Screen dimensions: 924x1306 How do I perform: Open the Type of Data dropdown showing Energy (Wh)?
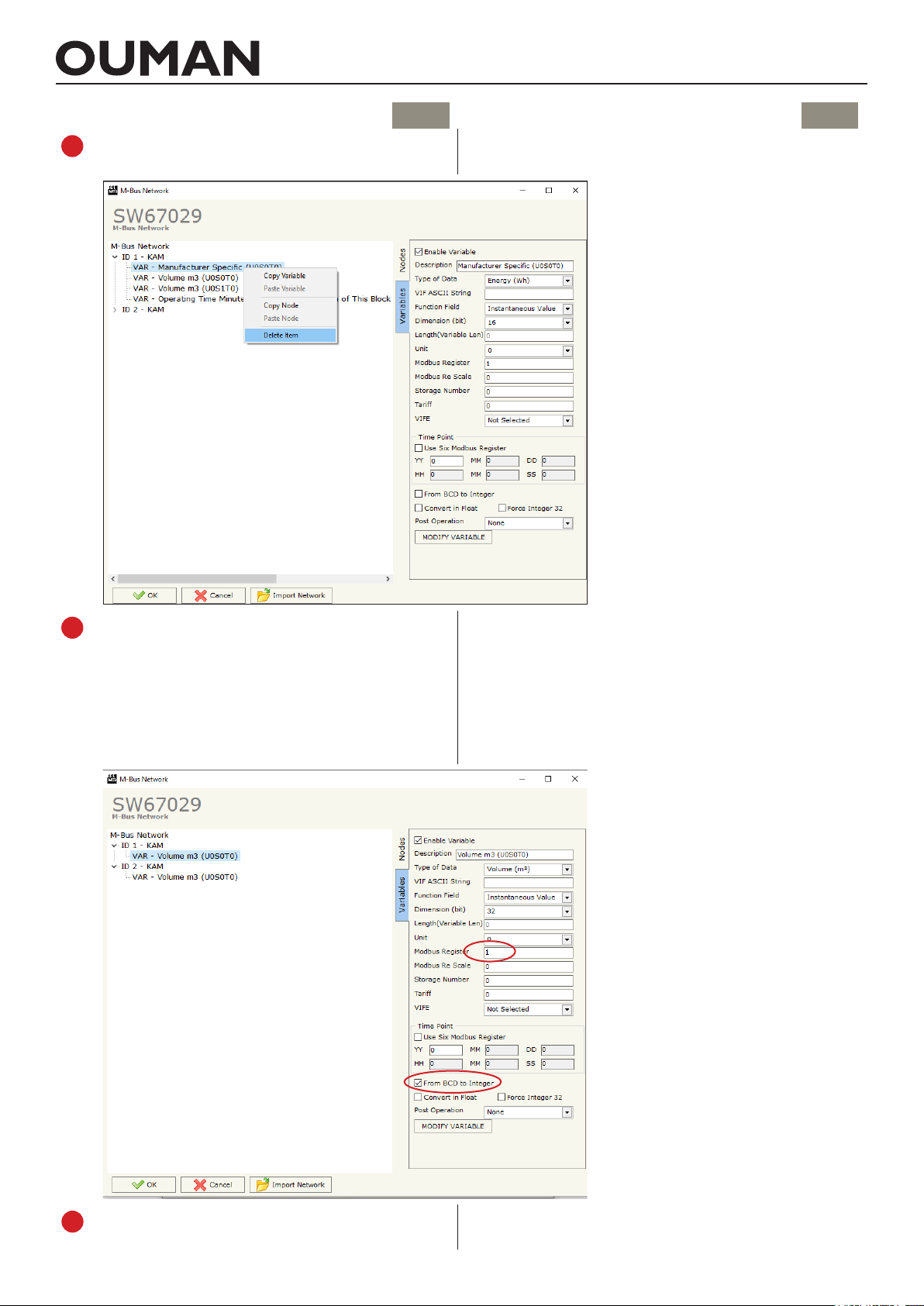click(x=567, y=281)
